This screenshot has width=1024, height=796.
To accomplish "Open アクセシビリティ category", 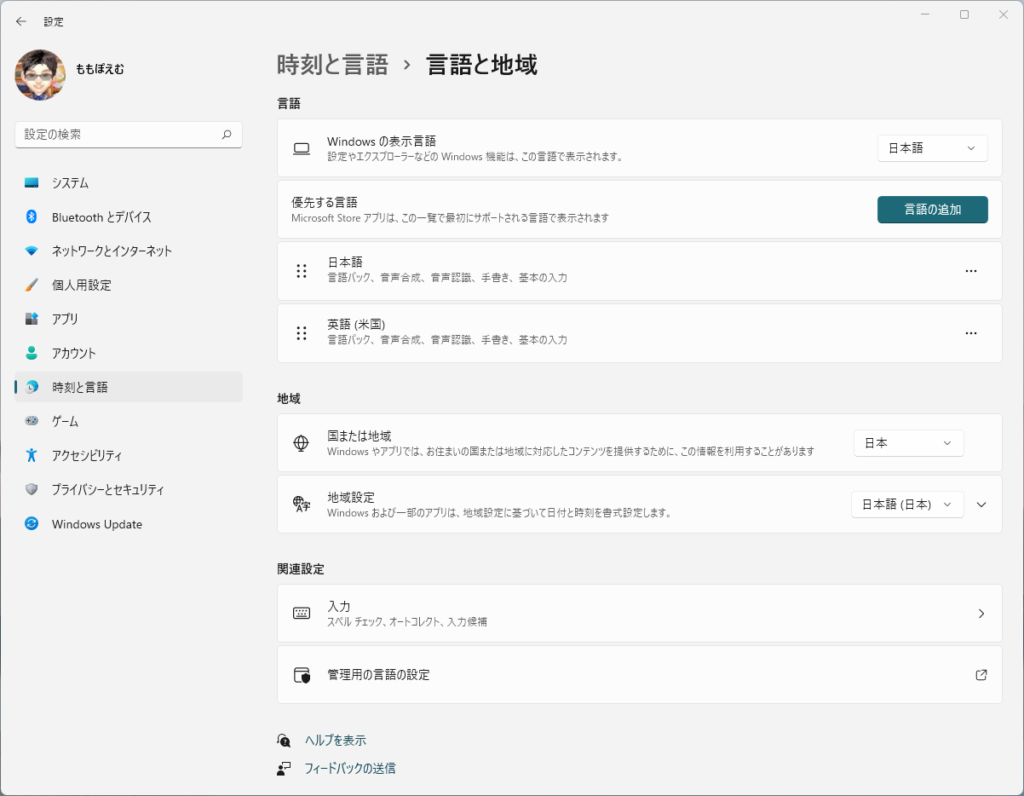I will 128,455.
